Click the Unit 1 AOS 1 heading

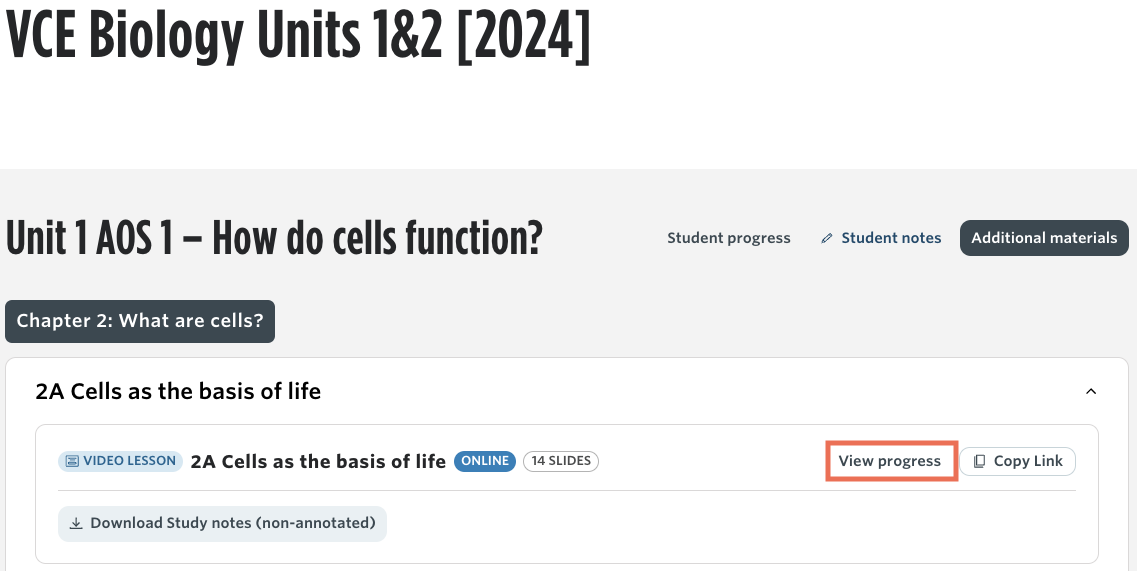point(274,238)
